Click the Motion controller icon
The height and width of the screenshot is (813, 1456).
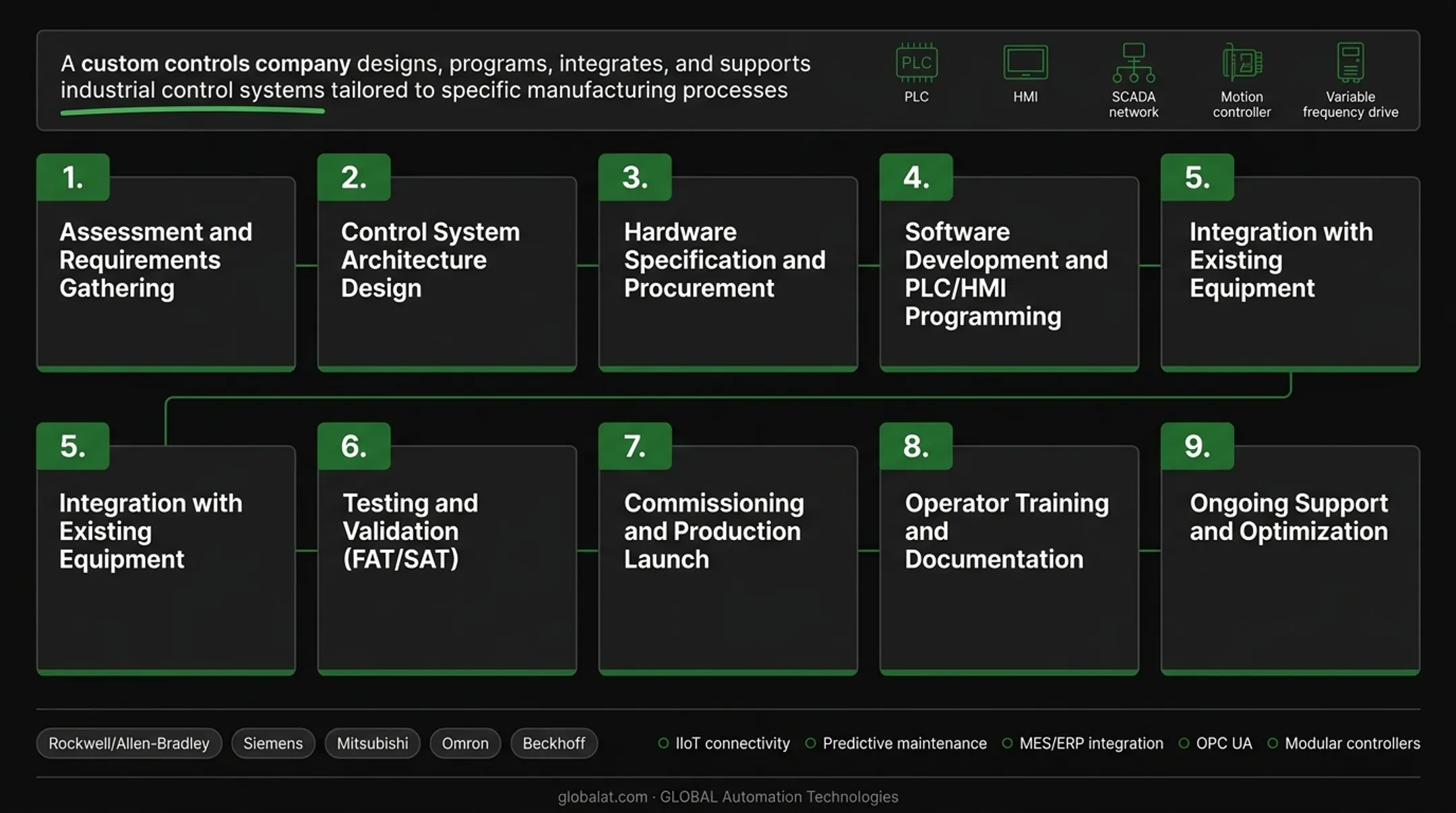(1242, 63)
